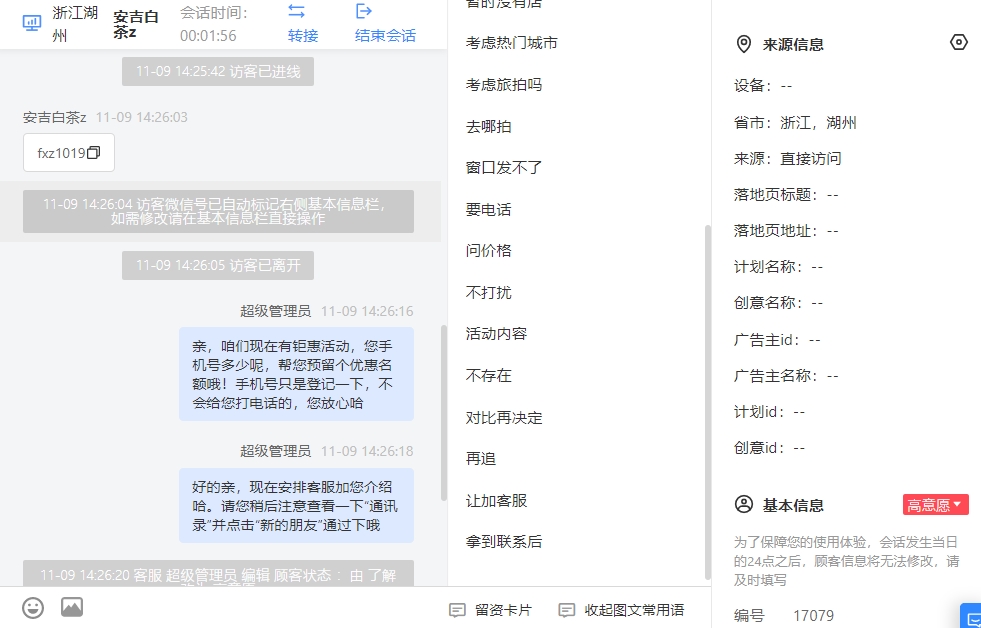Click the 落地页地址 field
This screenshot has width=981, height=628.
(786, 231)
